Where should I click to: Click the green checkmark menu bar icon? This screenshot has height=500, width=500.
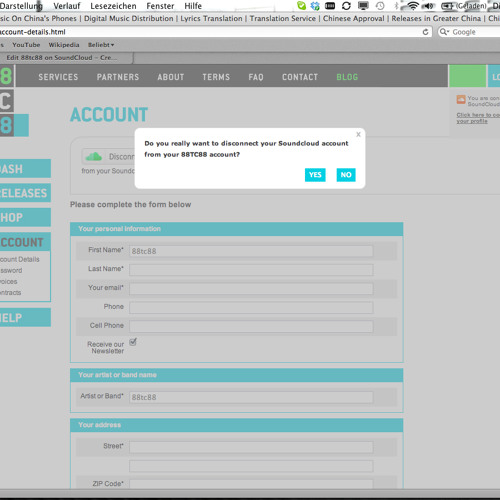301,6
